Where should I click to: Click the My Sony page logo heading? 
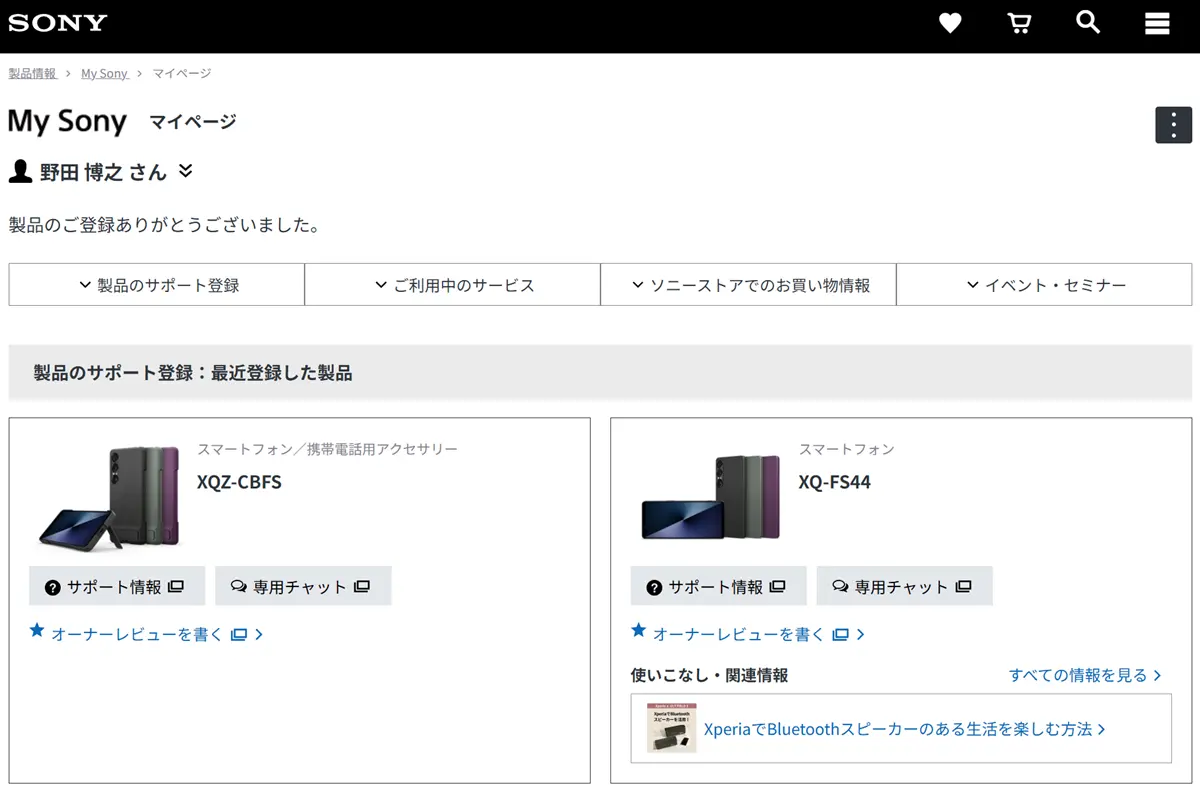click(67, 122)
